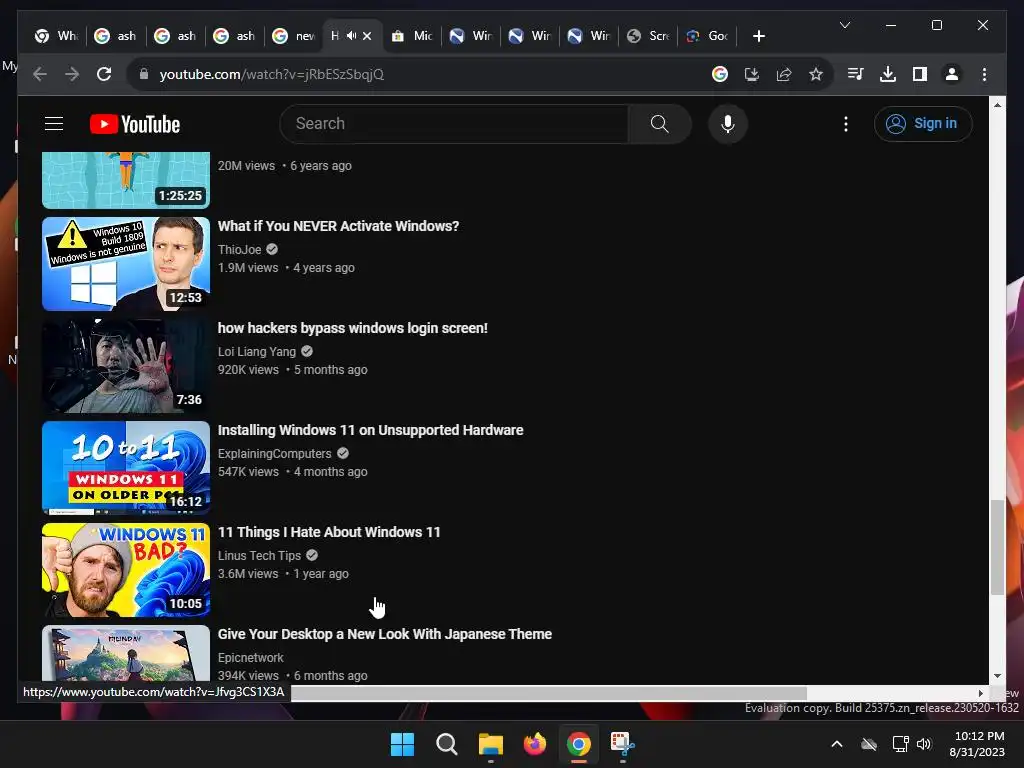Open '11 Things I Hate About Windows 11'
Image resolution: width=1024 pixels, height=768 pixels.
tap(329, 532)
